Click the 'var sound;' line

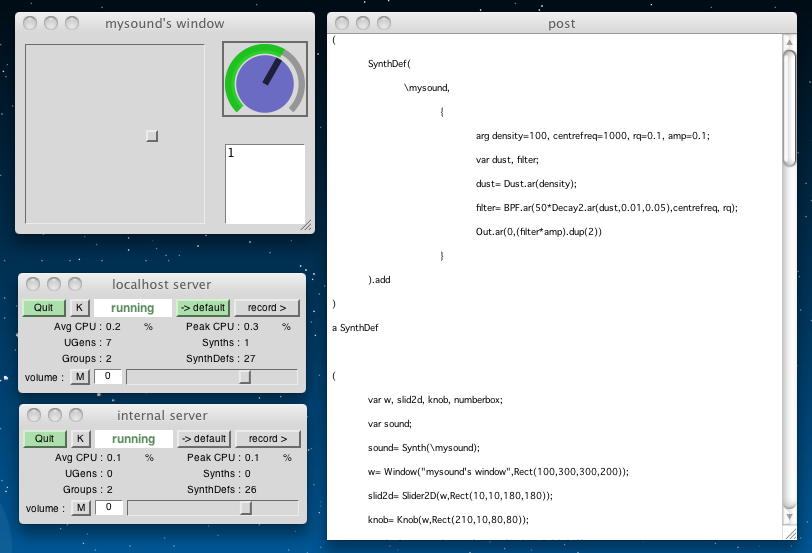389,424
